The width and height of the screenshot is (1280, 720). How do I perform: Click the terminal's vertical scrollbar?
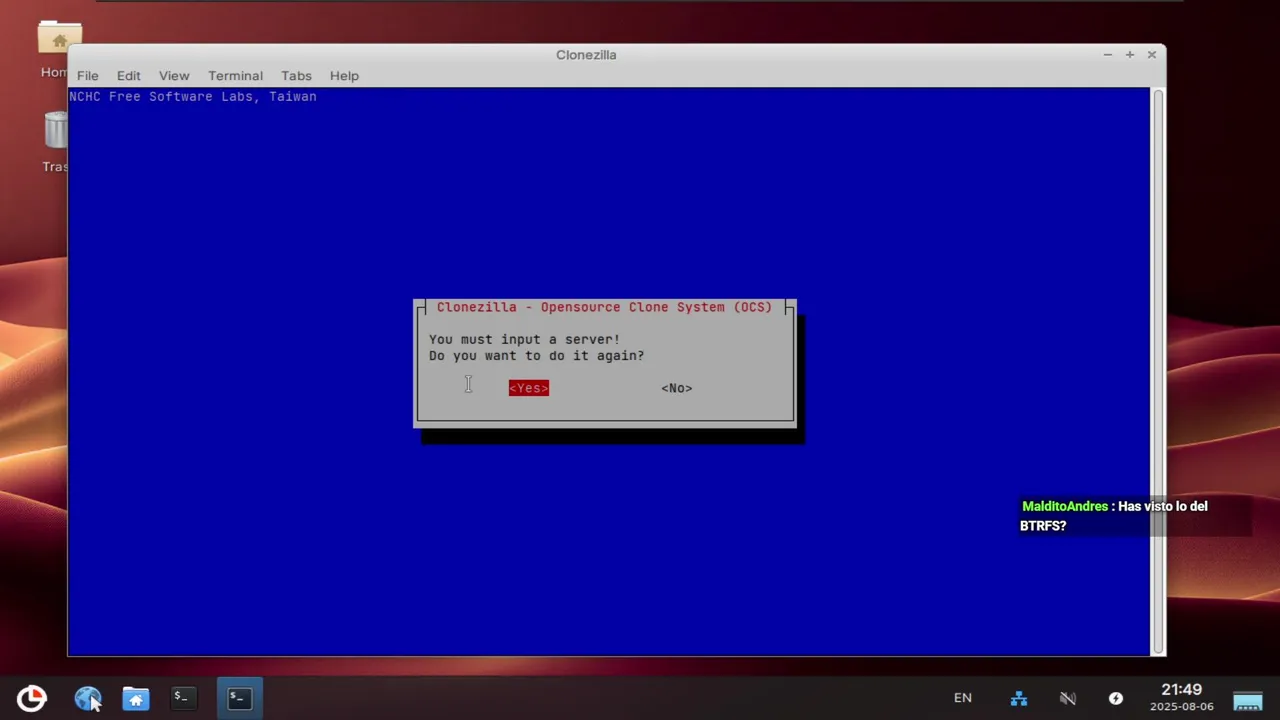pos(1158,370)
